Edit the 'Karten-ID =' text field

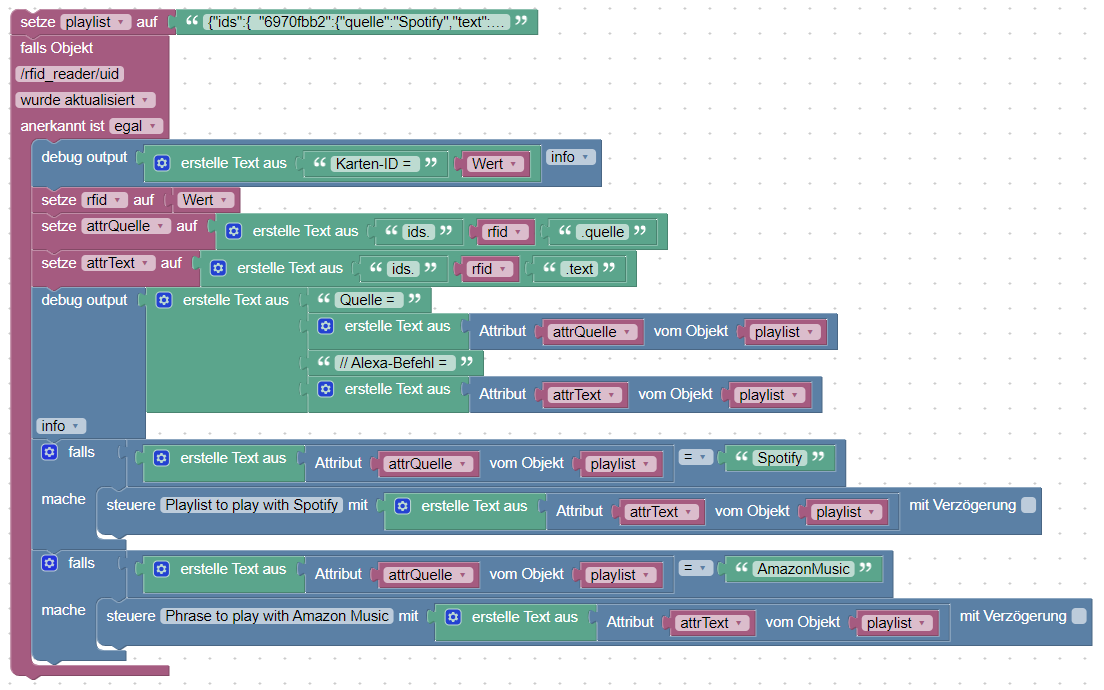pyautogui.click(x=375, y=163)
